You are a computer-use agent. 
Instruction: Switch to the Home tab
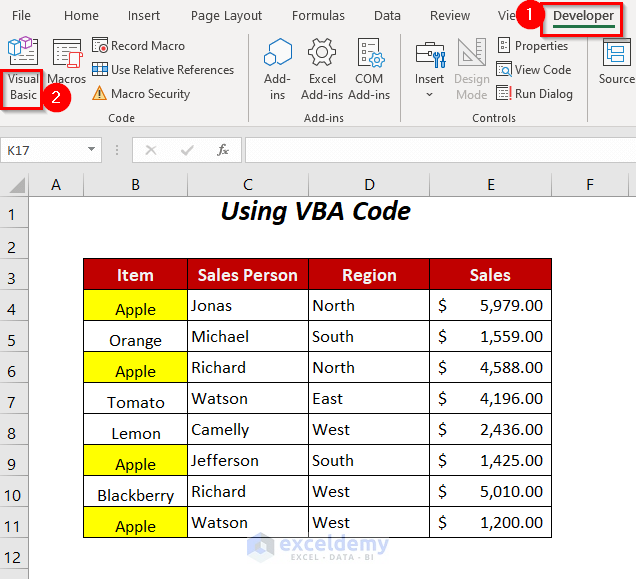point(81,15)
